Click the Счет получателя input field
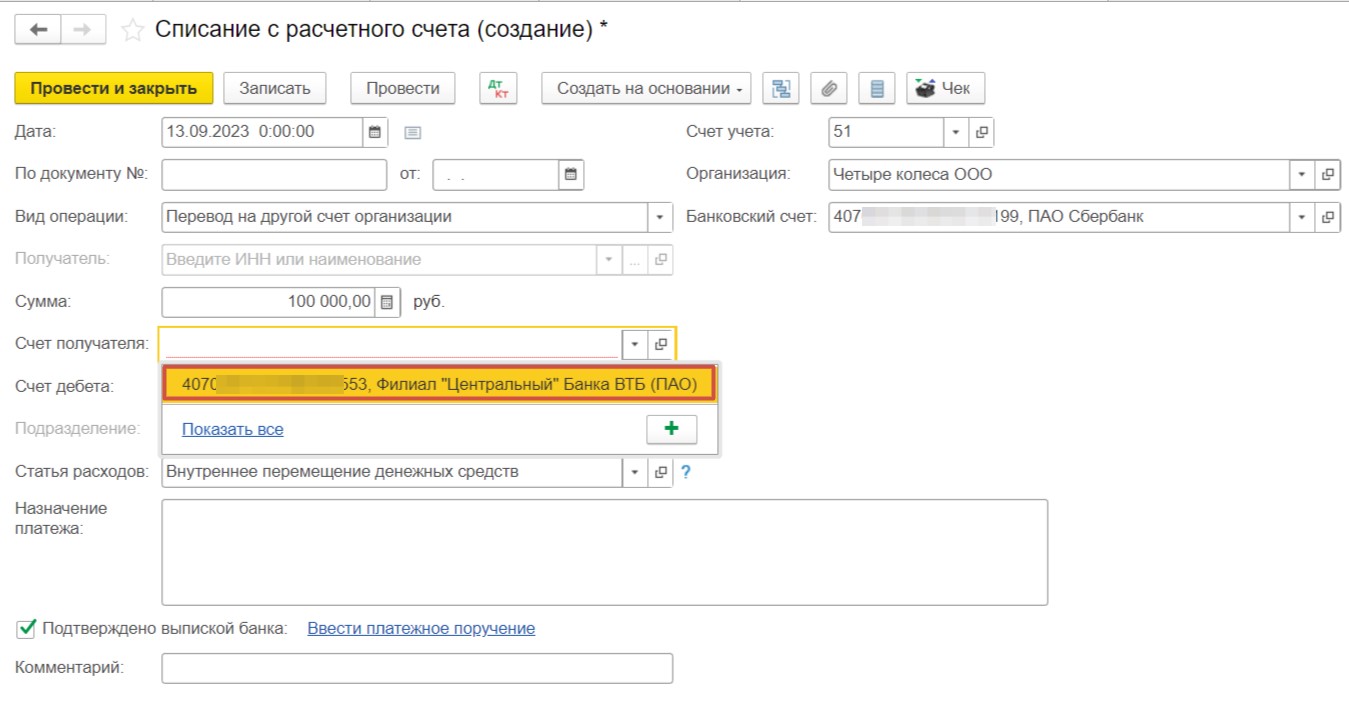 point(392,344)
